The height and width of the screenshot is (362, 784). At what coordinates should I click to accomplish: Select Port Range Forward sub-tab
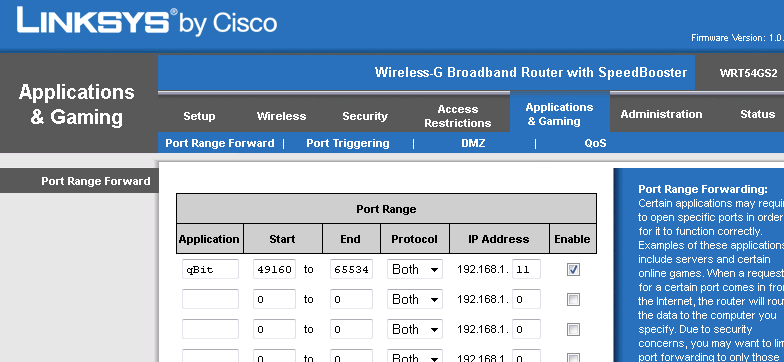pyautogui.click(x=220, y=143)
